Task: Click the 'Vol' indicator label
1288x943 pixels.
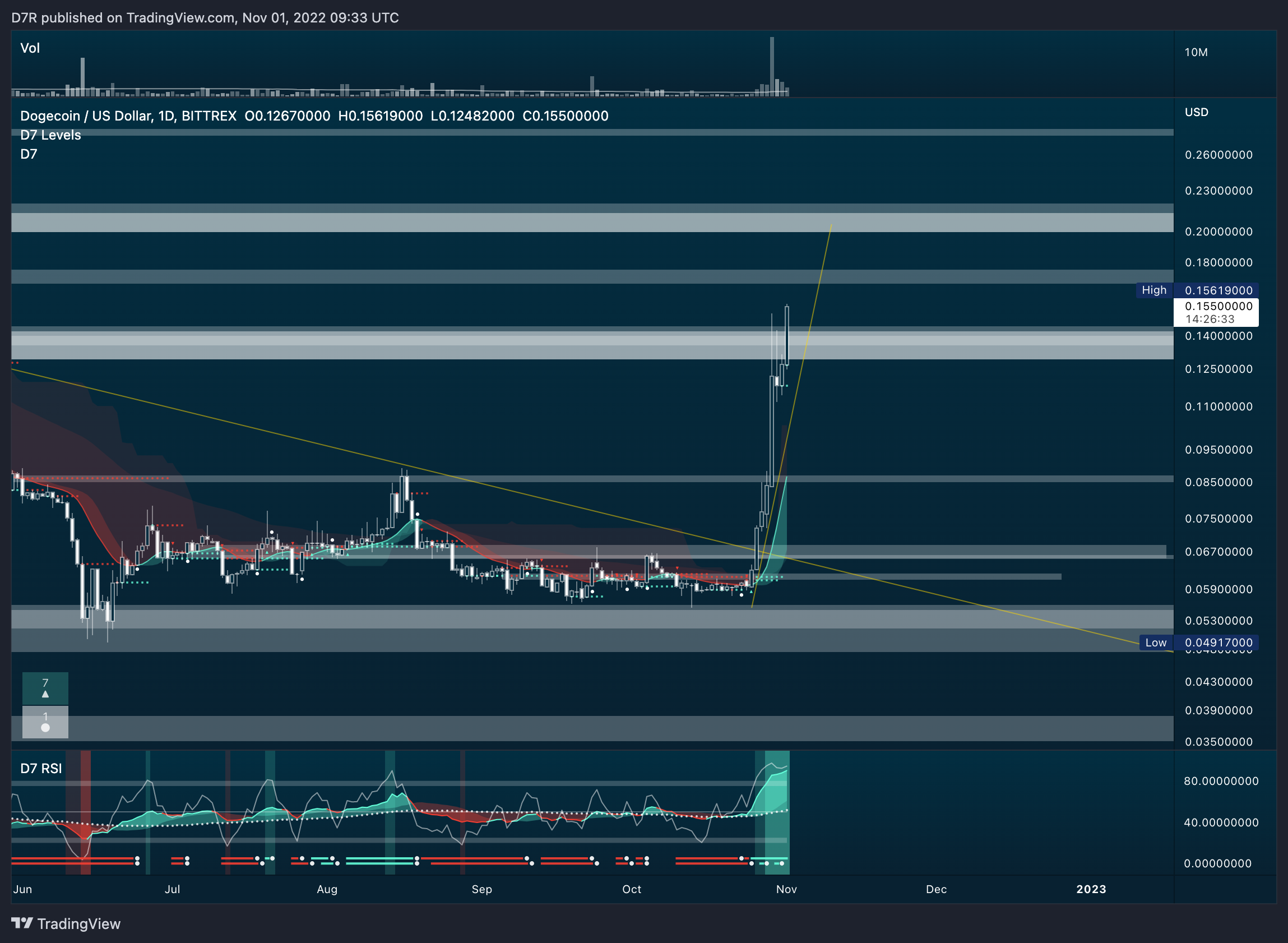Action: (30, 48)
